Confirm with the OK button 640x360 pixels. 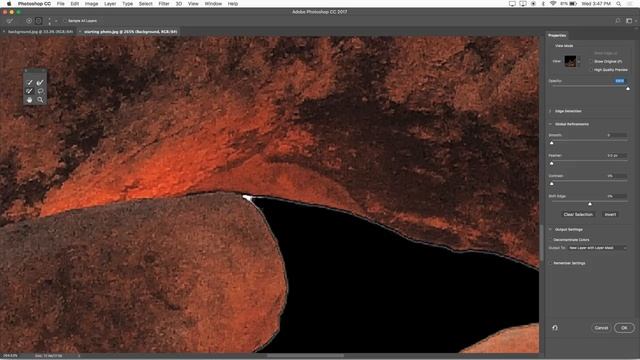(624, 328)
